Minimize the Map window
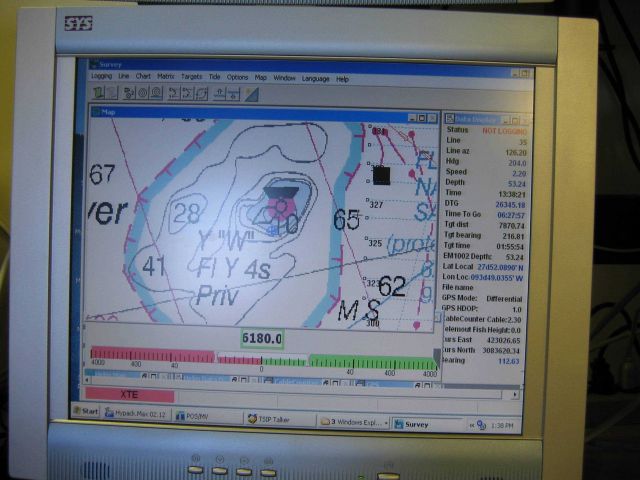 click(x=413, y=118)
